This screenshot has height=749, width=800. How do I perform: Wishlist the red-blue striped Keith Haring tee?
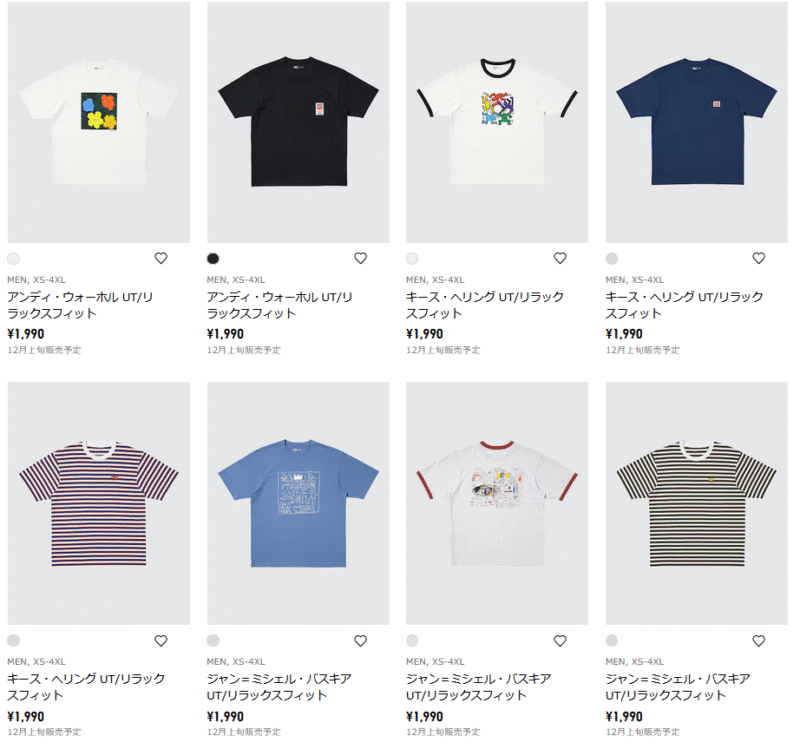[161, 641]
